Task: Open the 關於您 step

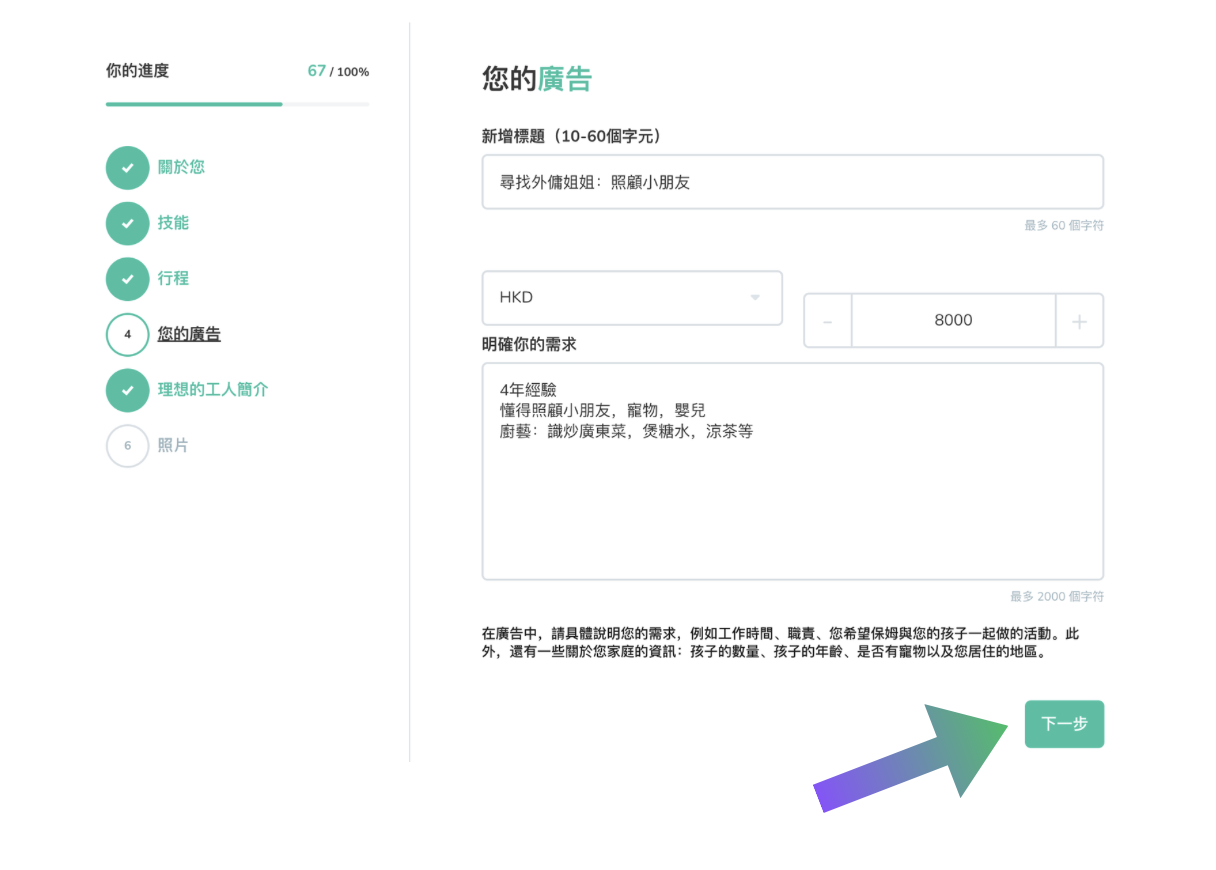Action: tap(181, 167)
